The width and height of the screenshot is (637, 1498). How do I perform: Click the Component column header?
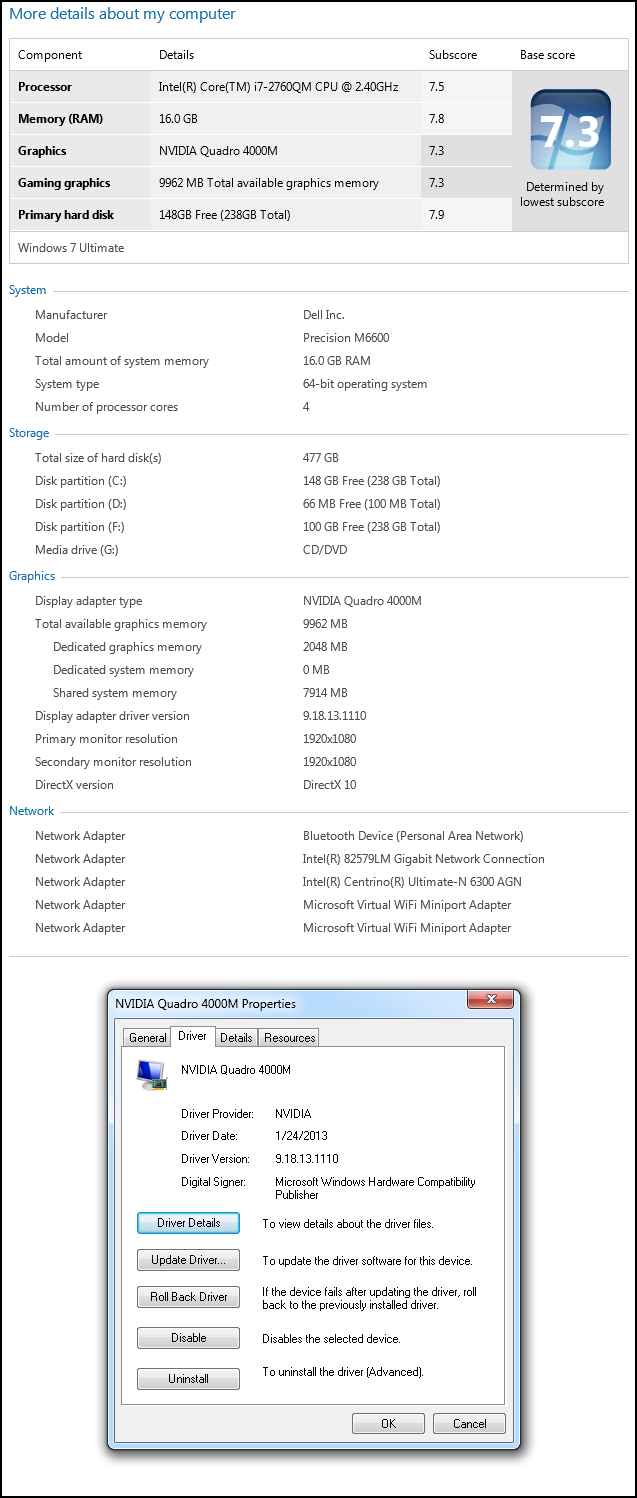click(x=50, y=55)
